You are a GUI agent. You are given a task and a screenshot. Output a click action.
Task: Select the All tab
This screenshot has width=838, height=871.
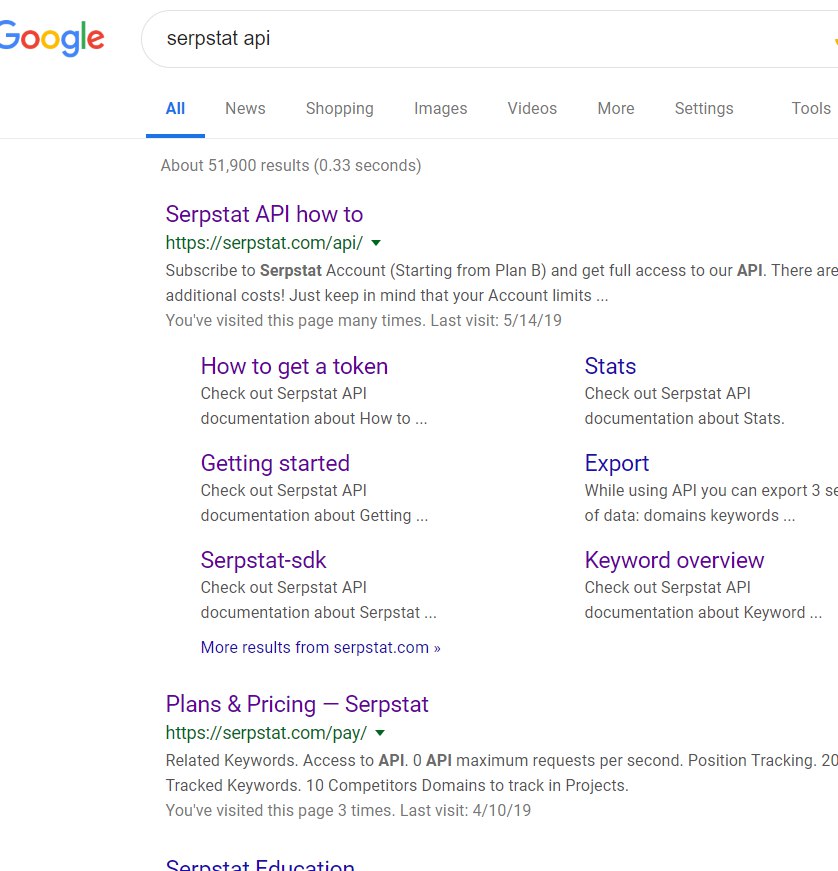(x=175, y=108)
